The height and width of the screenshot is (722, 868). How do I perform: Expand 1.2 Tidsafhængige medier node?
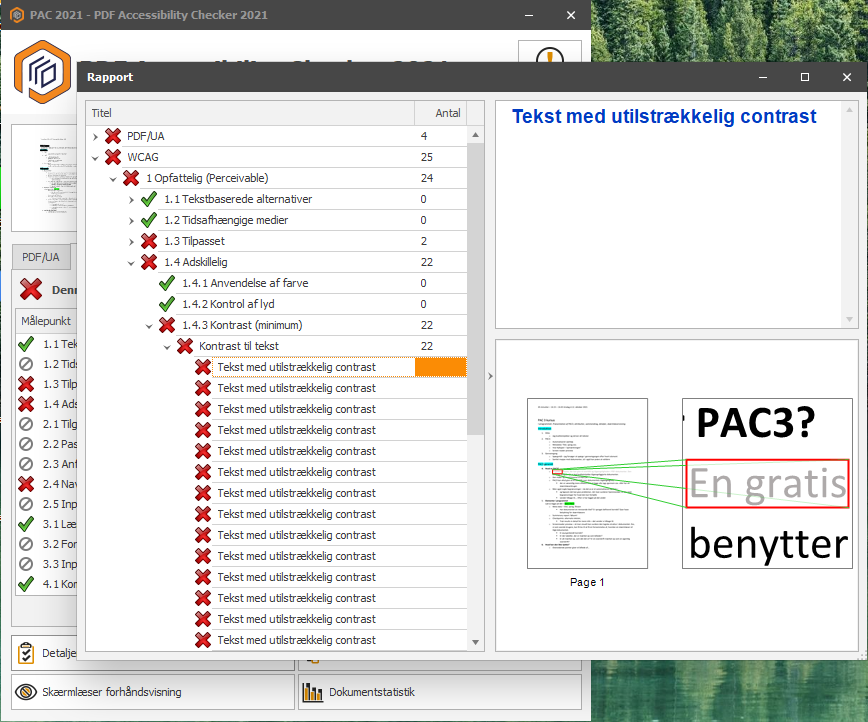coord(131,221)
